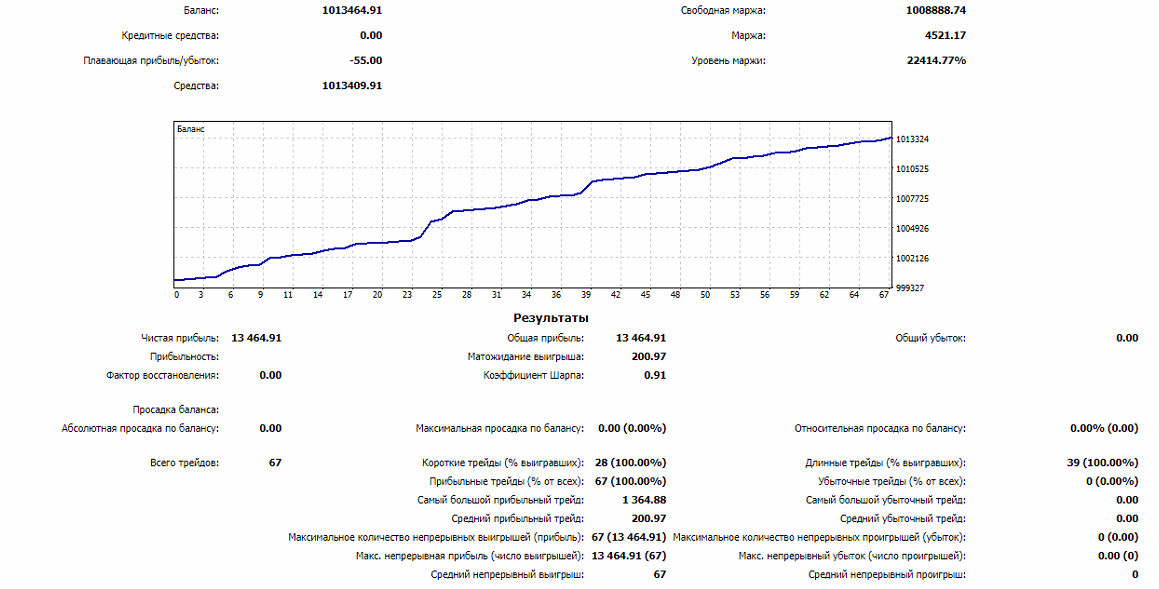
Task: Select the Средства value 1013409.91
Action: (x=352, y=86)
